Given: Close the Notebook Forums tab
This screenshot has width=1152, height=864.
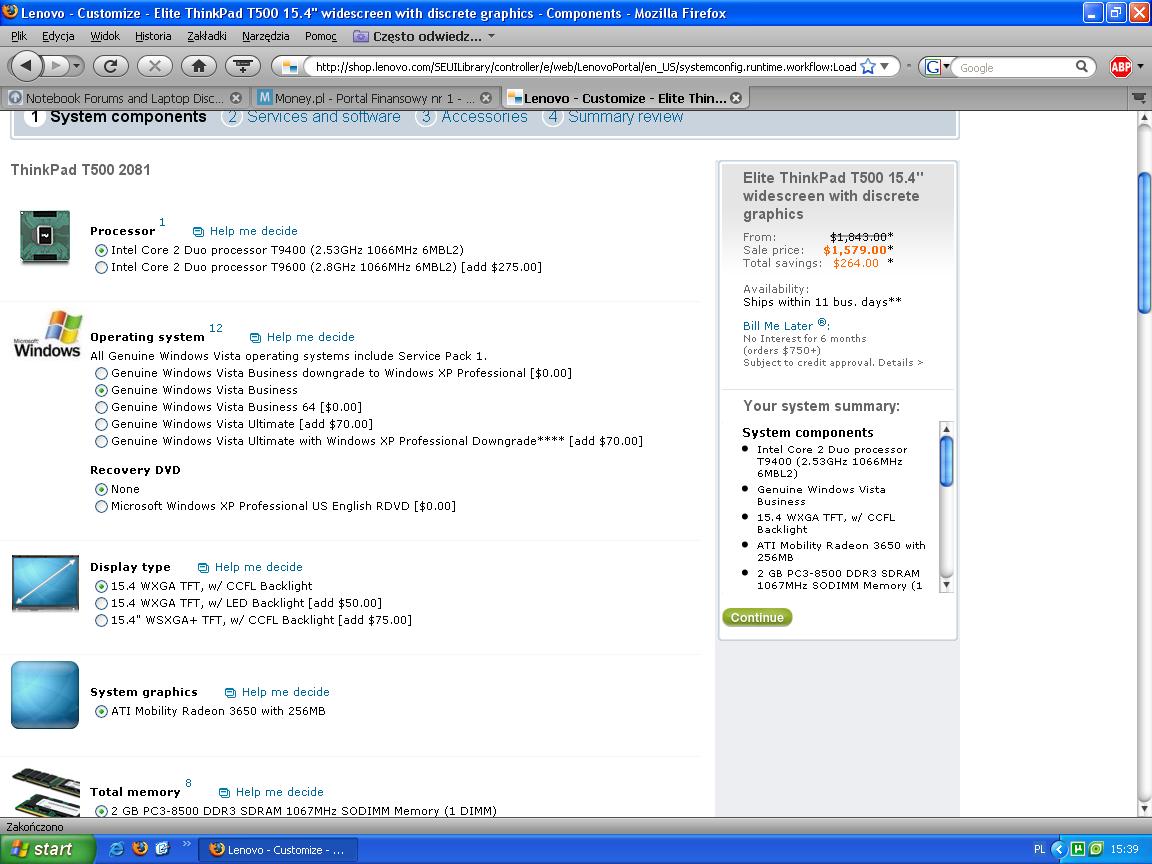Looking at the screenshot, I should [236, 98].
